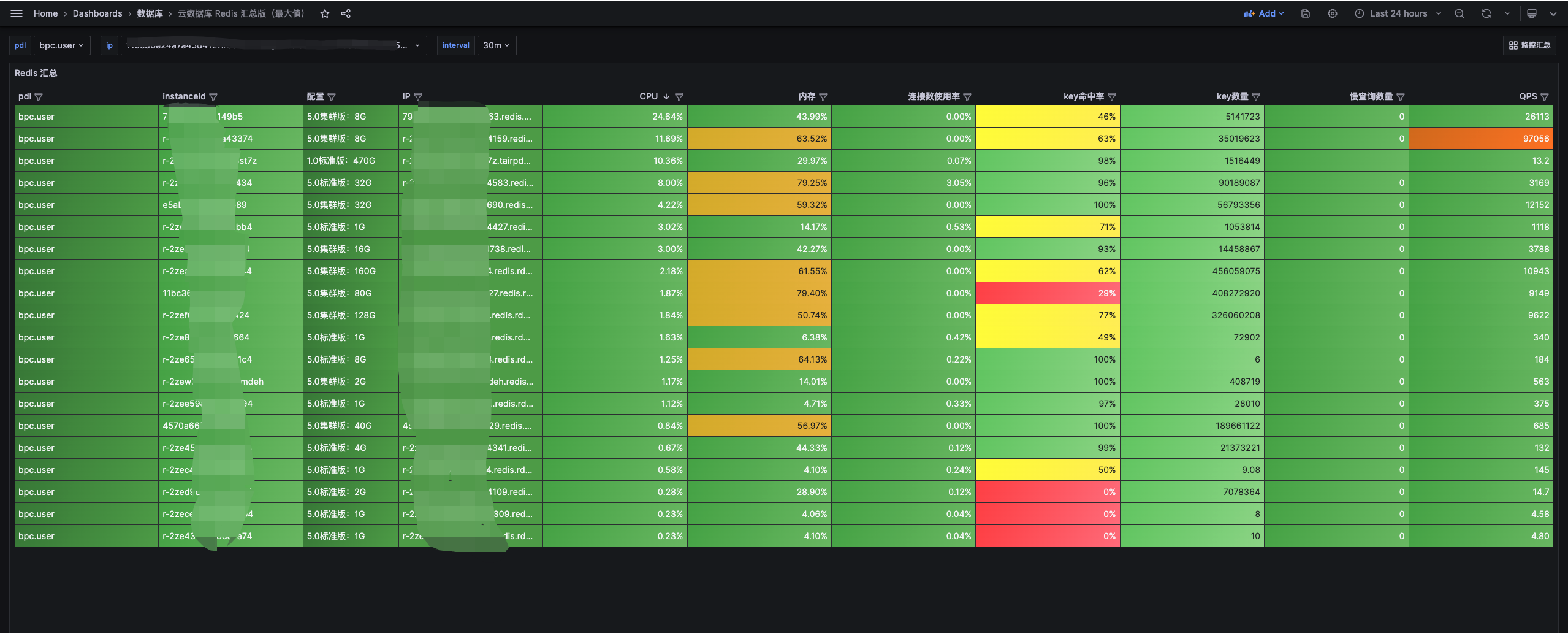
Task: Open the hamburger navigation menu
Action: coord(17,13)
